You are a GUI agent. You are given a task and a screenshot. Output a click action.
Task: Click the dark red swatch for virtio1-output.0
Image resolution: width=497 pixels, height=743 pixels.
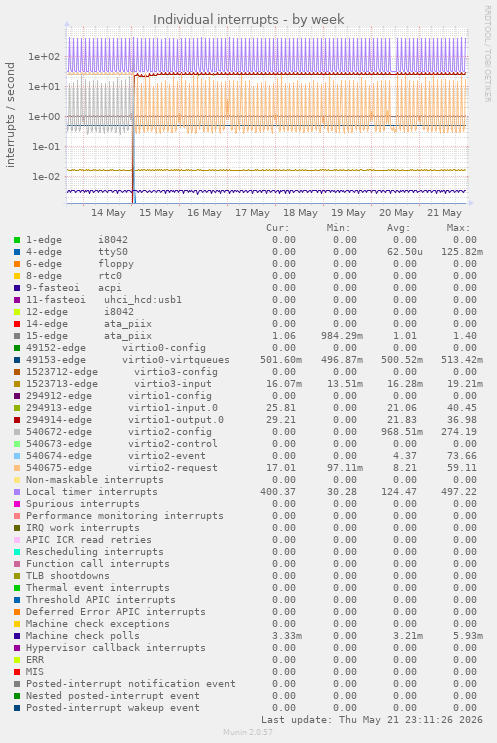17,420
